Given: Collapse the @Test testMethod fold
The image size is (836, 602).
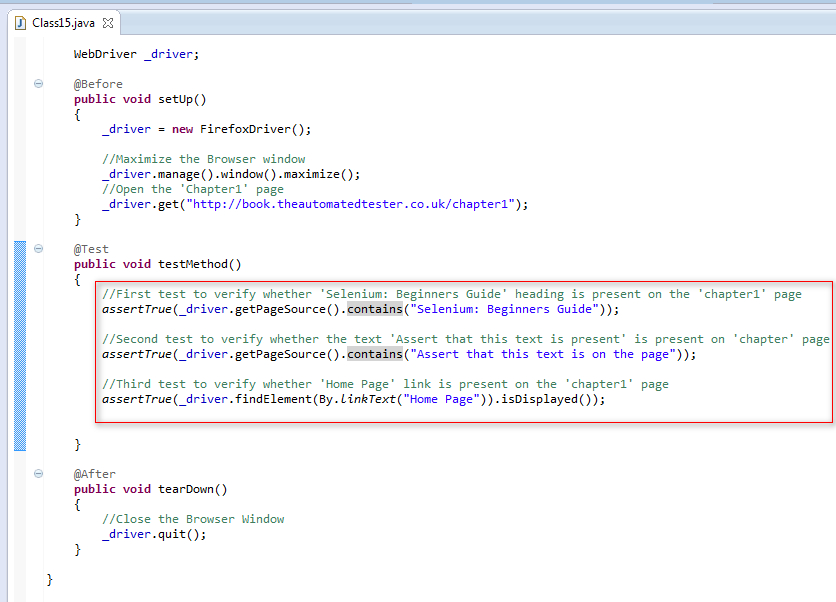Looking at the screenshot, I should (x=38, y=248).
